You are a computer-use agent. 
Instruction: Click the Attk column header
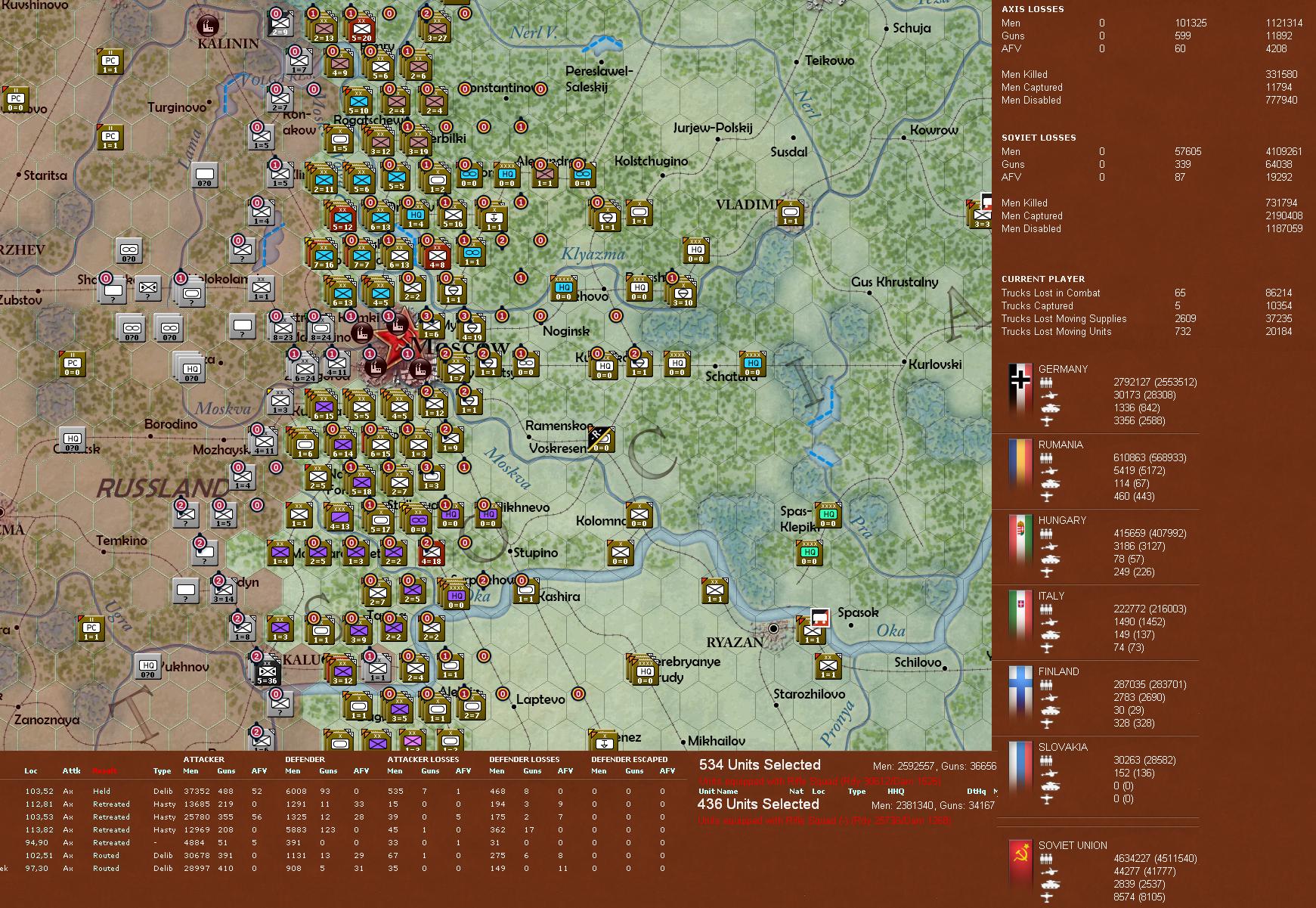[x=71, y=771]
